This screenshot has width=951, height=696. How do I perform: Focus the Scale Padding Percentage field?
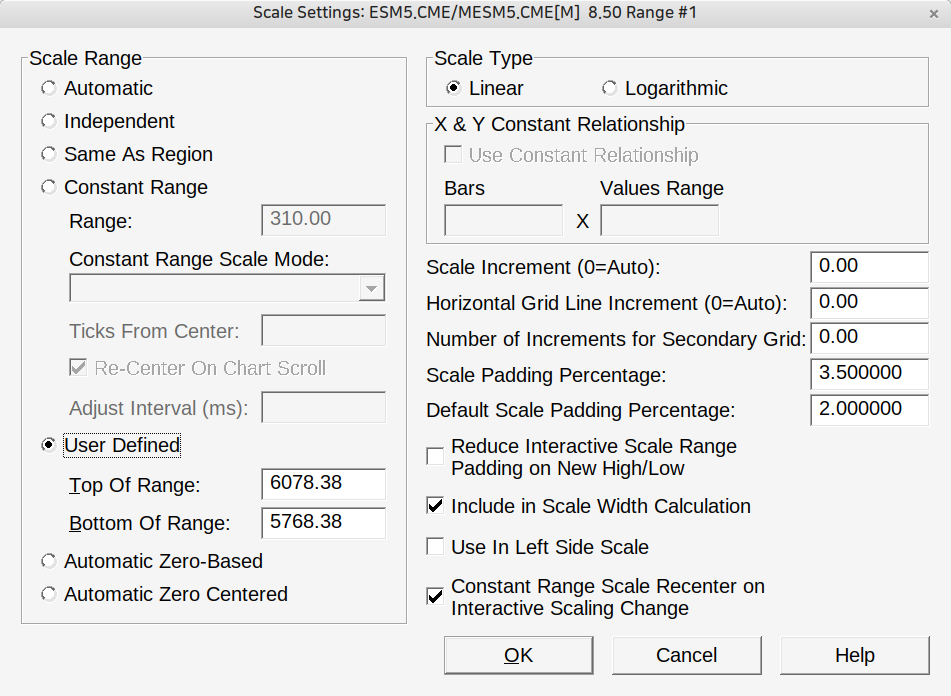tap(868, 374)
